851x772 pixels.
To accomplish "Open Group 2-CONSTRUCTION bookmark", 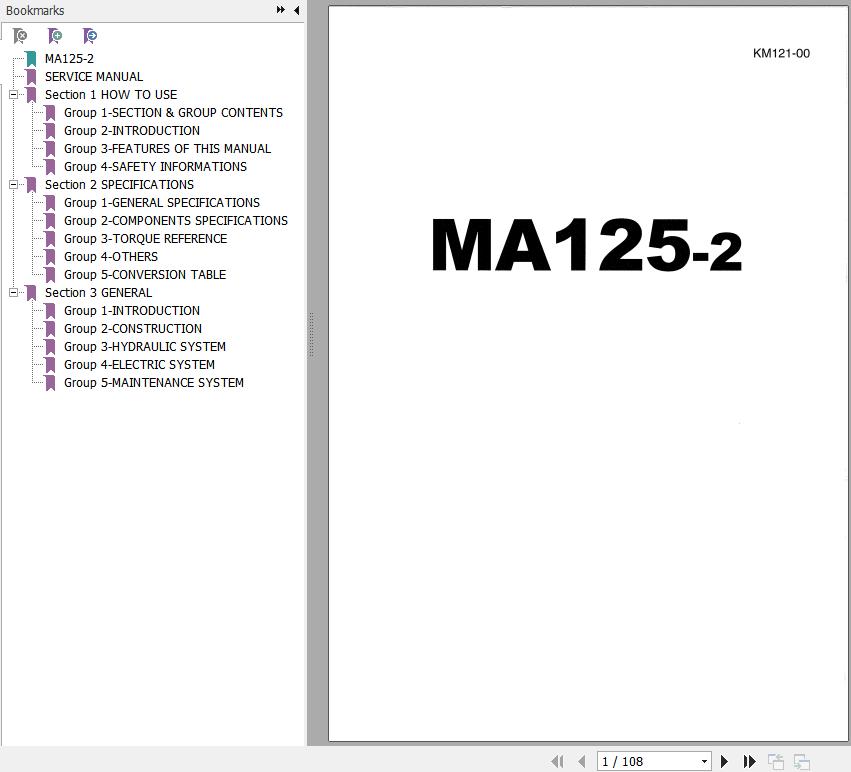I will 133,328.
